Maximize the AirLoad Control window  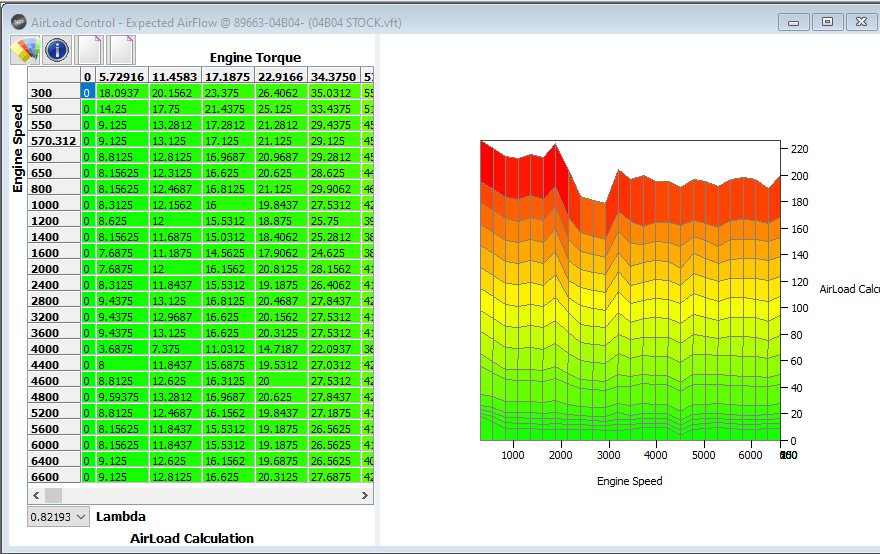[827, 22]
